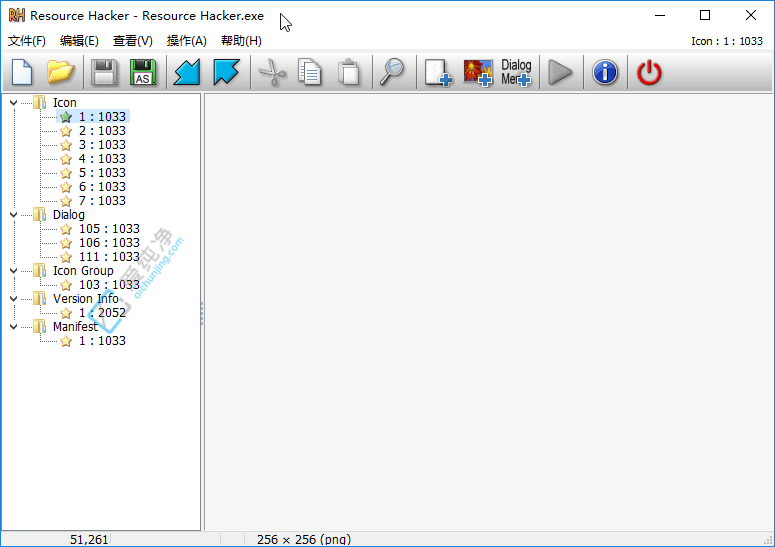775x547 pixels.
Task: Click the Manifest folder icon
Action: tap(40, 327)
